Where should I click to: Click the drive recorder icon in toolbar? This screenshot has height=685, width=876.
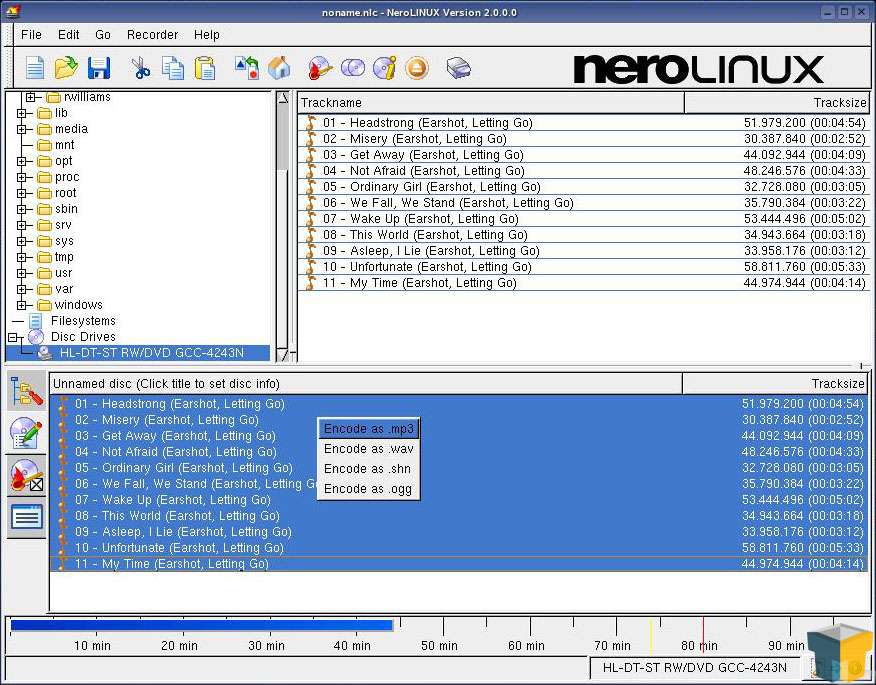click(x=459, y=68)
